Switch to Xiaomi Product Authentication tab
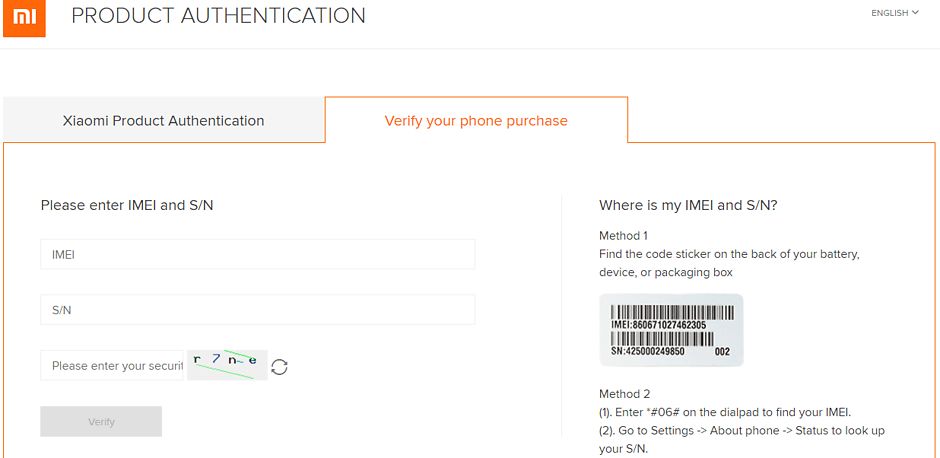940x458 pixels. [x=164, y=121]
